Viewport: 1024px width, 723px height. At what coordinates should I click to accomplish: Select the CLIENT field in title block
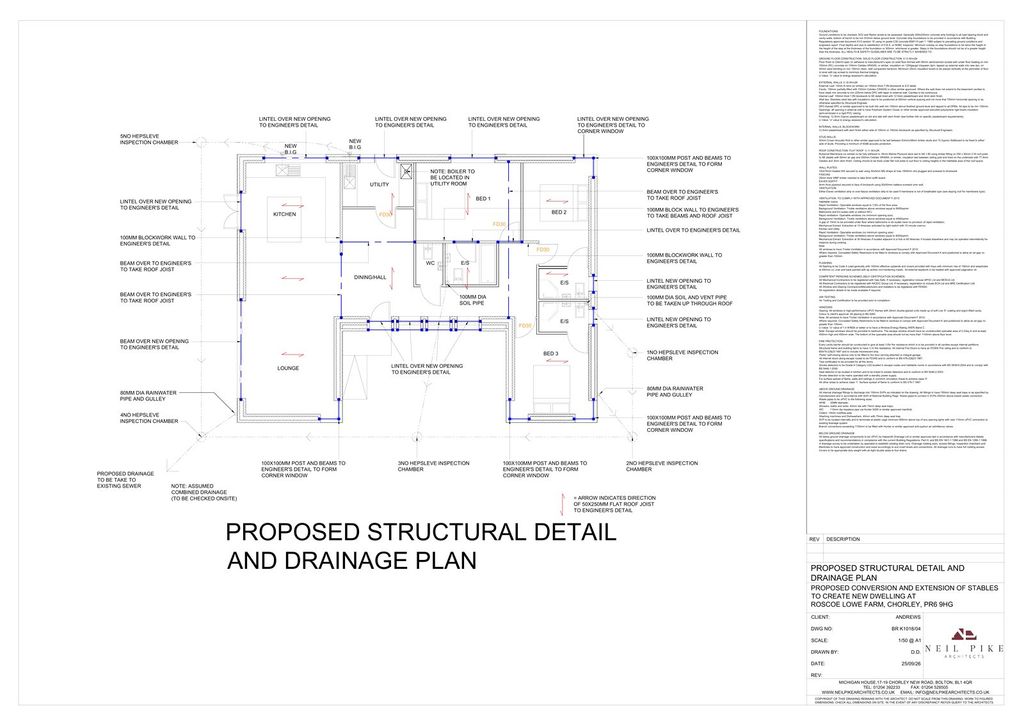(x=865, y=617)
